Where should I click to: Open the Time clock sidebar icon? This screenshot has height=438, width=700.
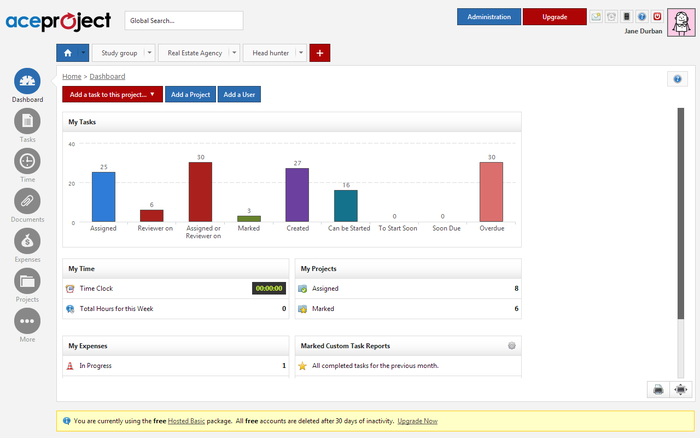[x=27, y=160]
